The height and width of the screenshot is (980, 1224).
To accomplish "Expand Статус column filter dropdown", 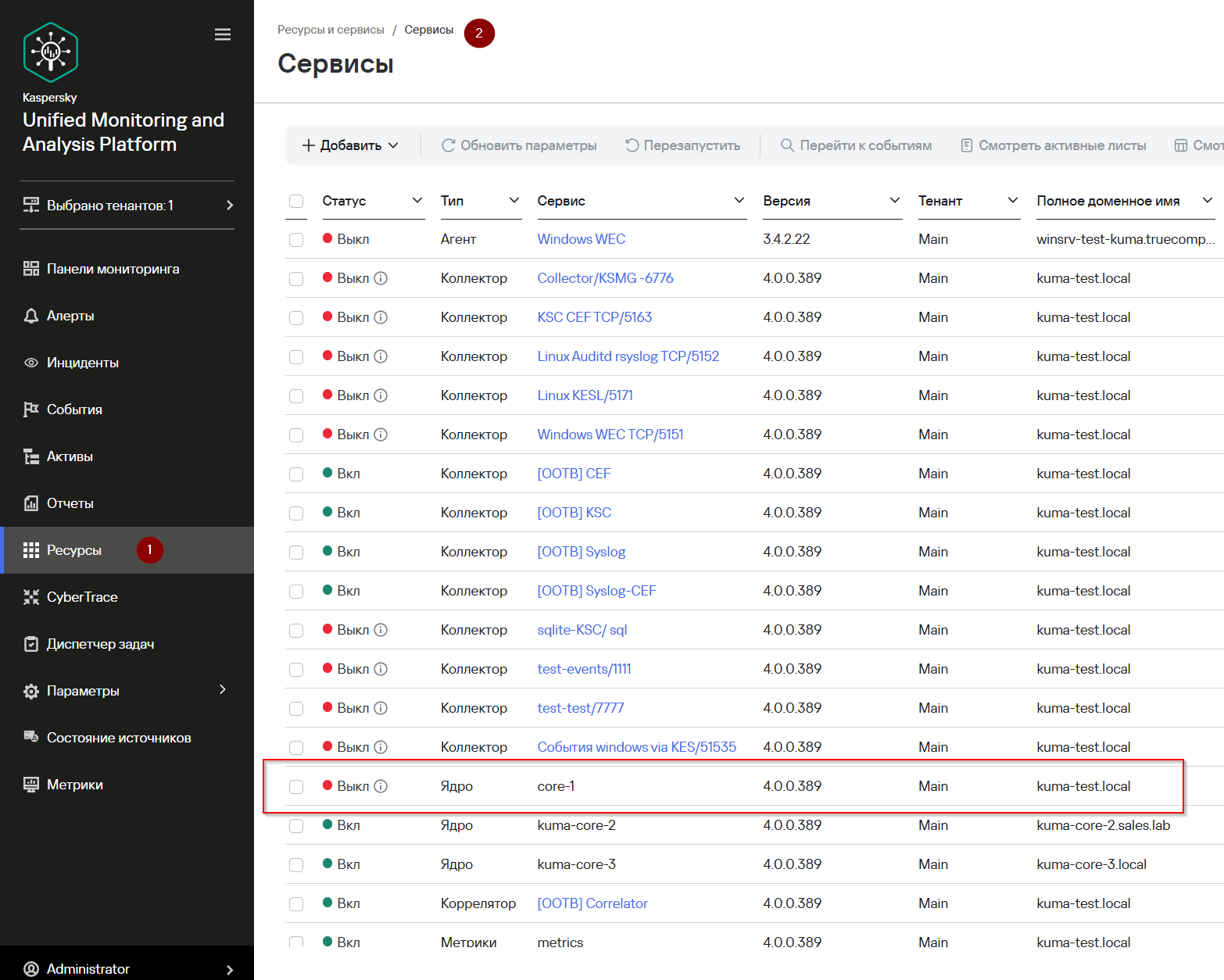I will [417, 201].
